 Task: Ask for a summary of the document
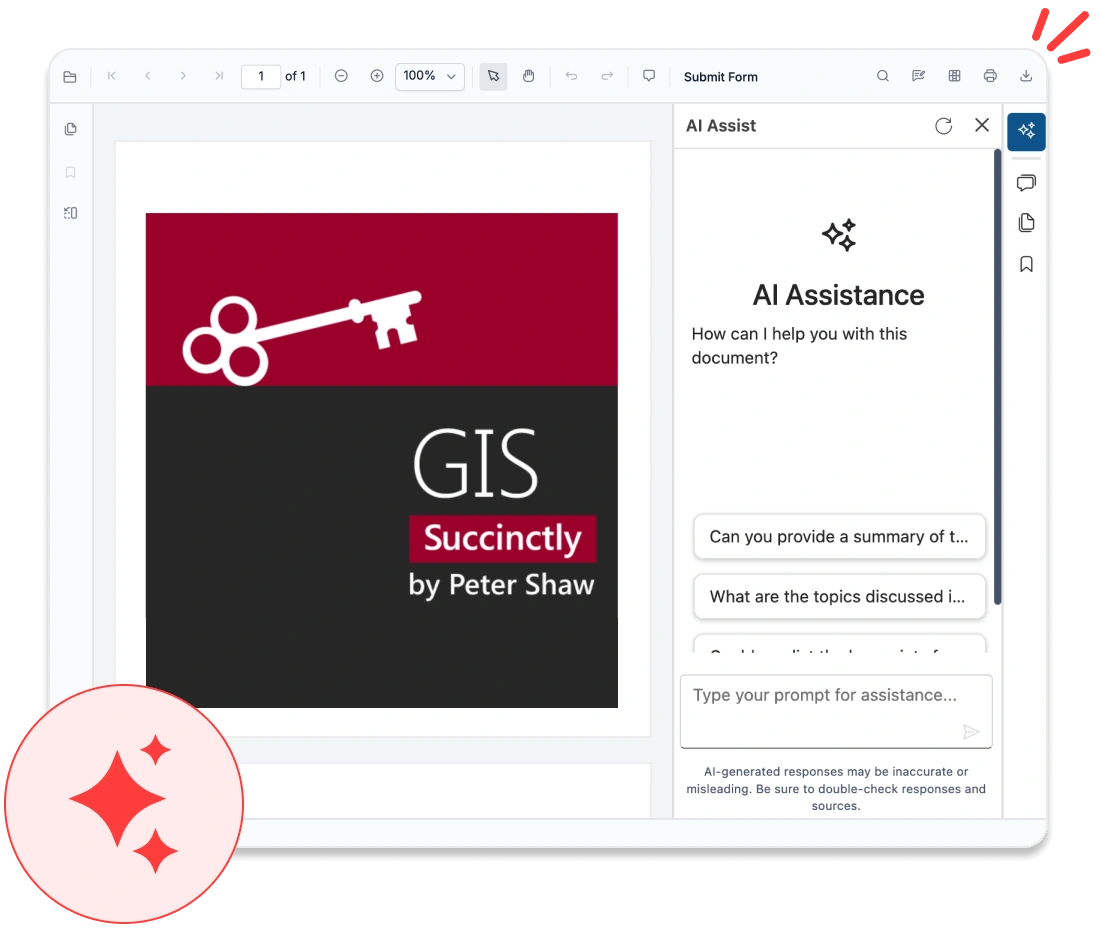(x=839, y=537)
